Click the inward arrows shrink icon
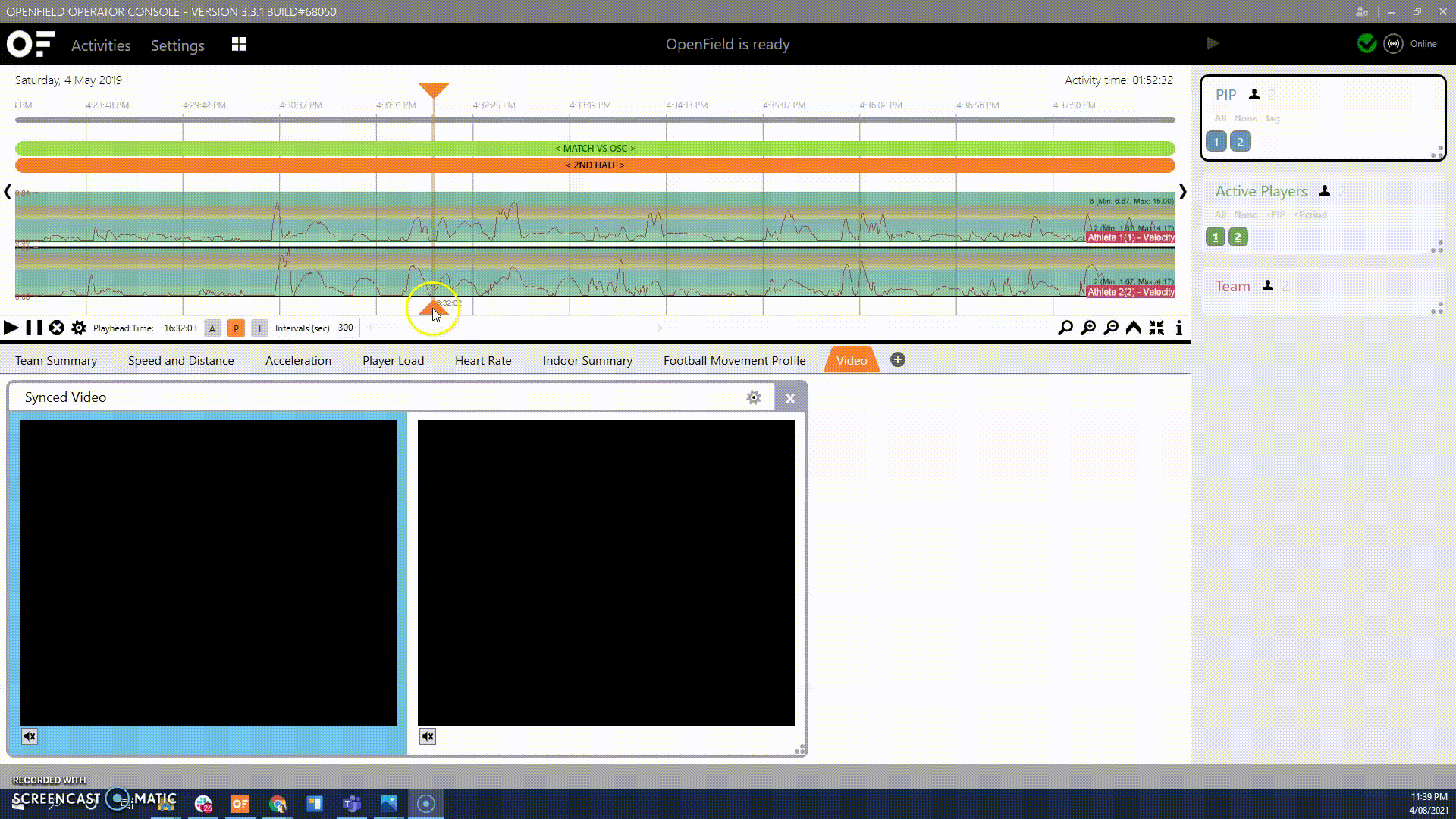This screenshot has height=819, width=1456. pos(1156,328)
